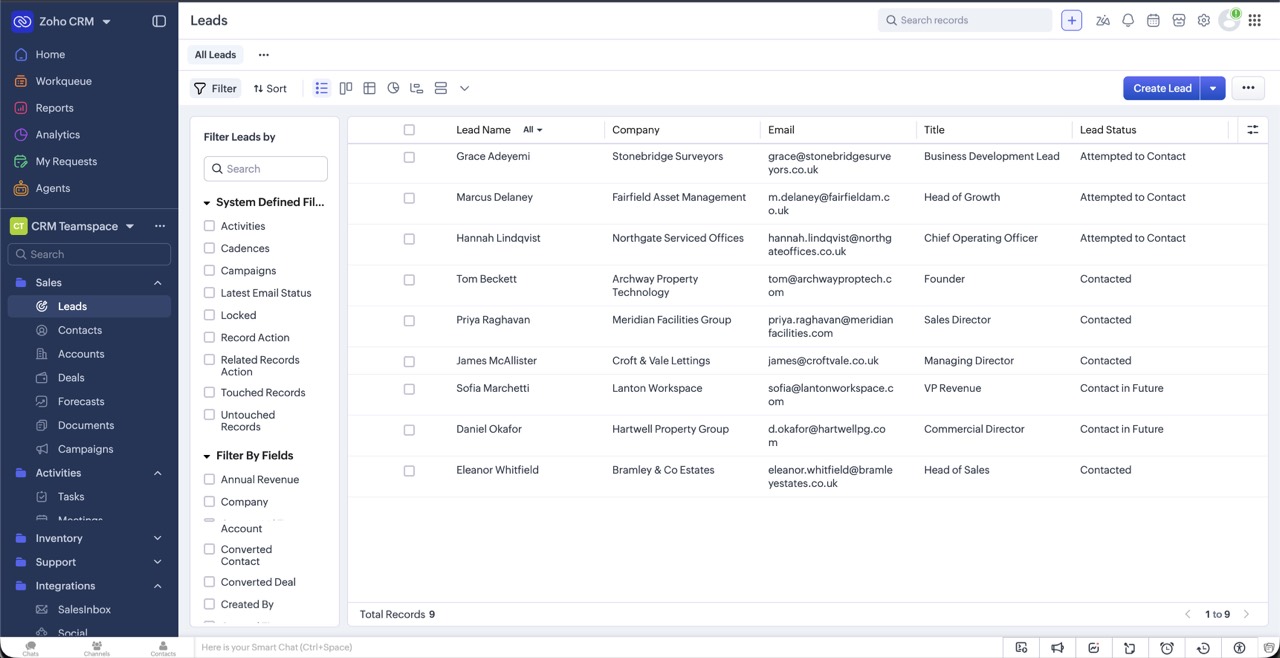Click the sidebar module search field
The image size is (1280, 658).
coord(89,255)
